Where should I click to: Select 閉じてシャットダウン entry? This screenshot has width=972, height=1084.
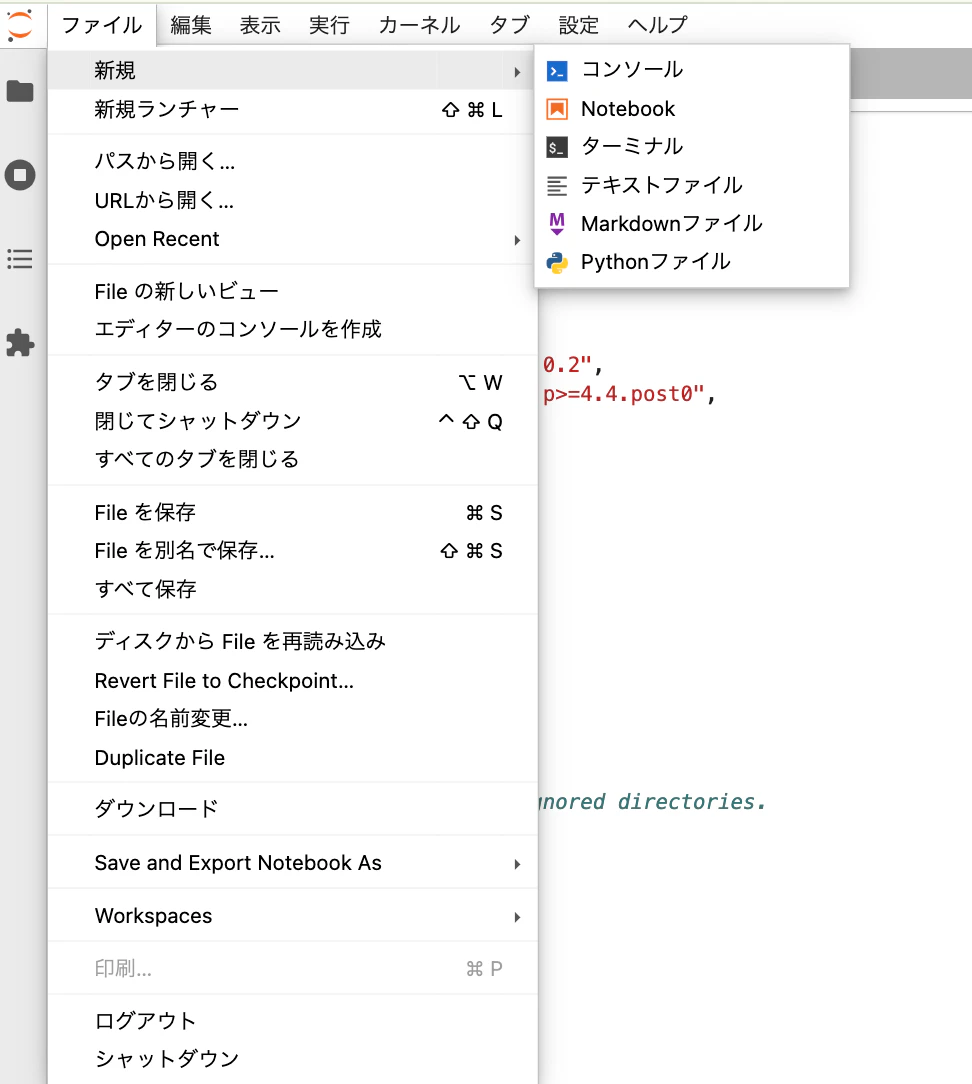pyautogui.click(x=292, y=421)
